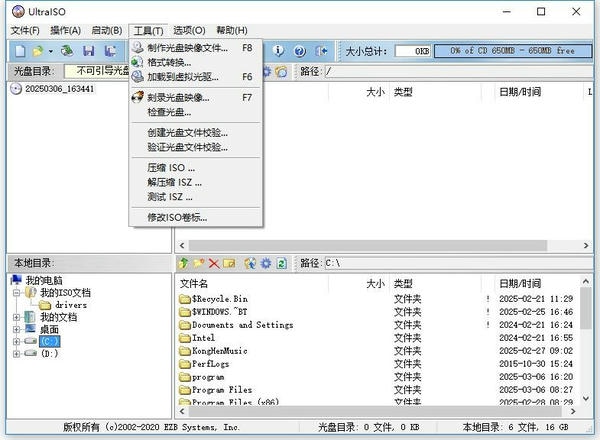Click the Rename folder icon in local toolbar
The image size is (600, 440).
229,263
